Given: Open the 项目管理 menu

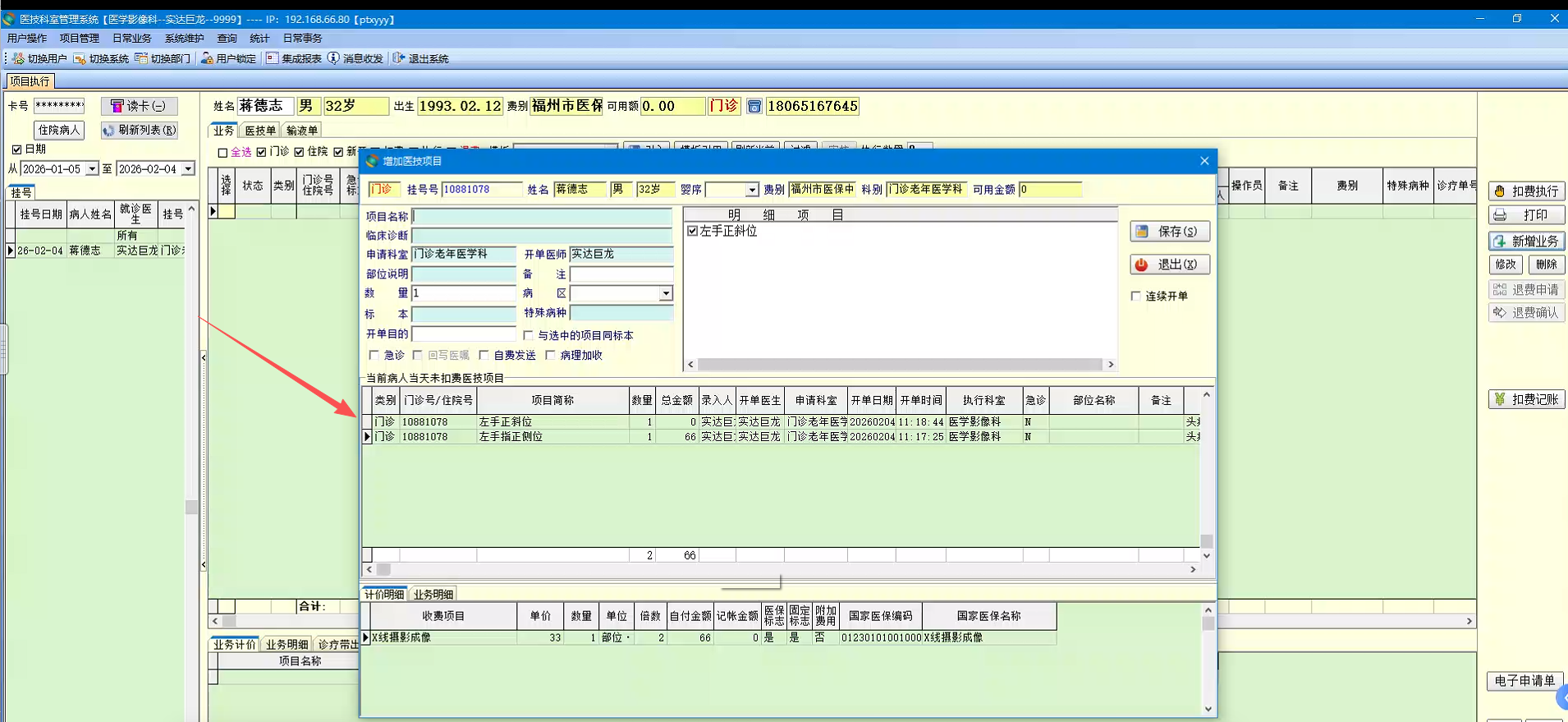Looking at the screenshot, I should (x=80, y=39).
